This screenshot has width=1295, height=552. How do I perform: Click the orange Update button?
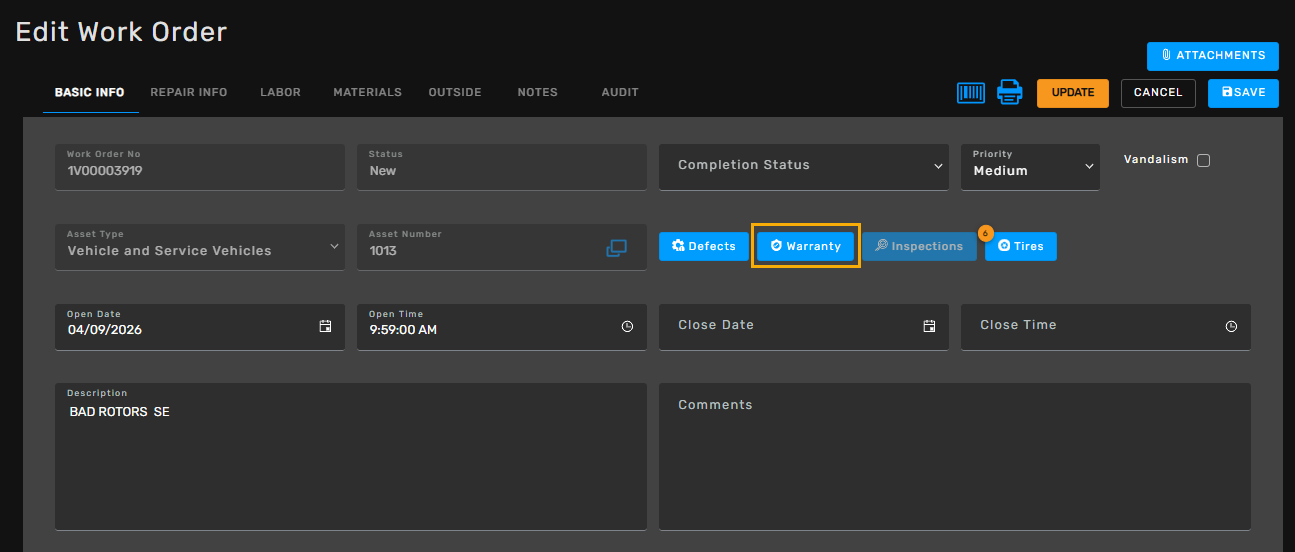click(x=1073, y=93)
